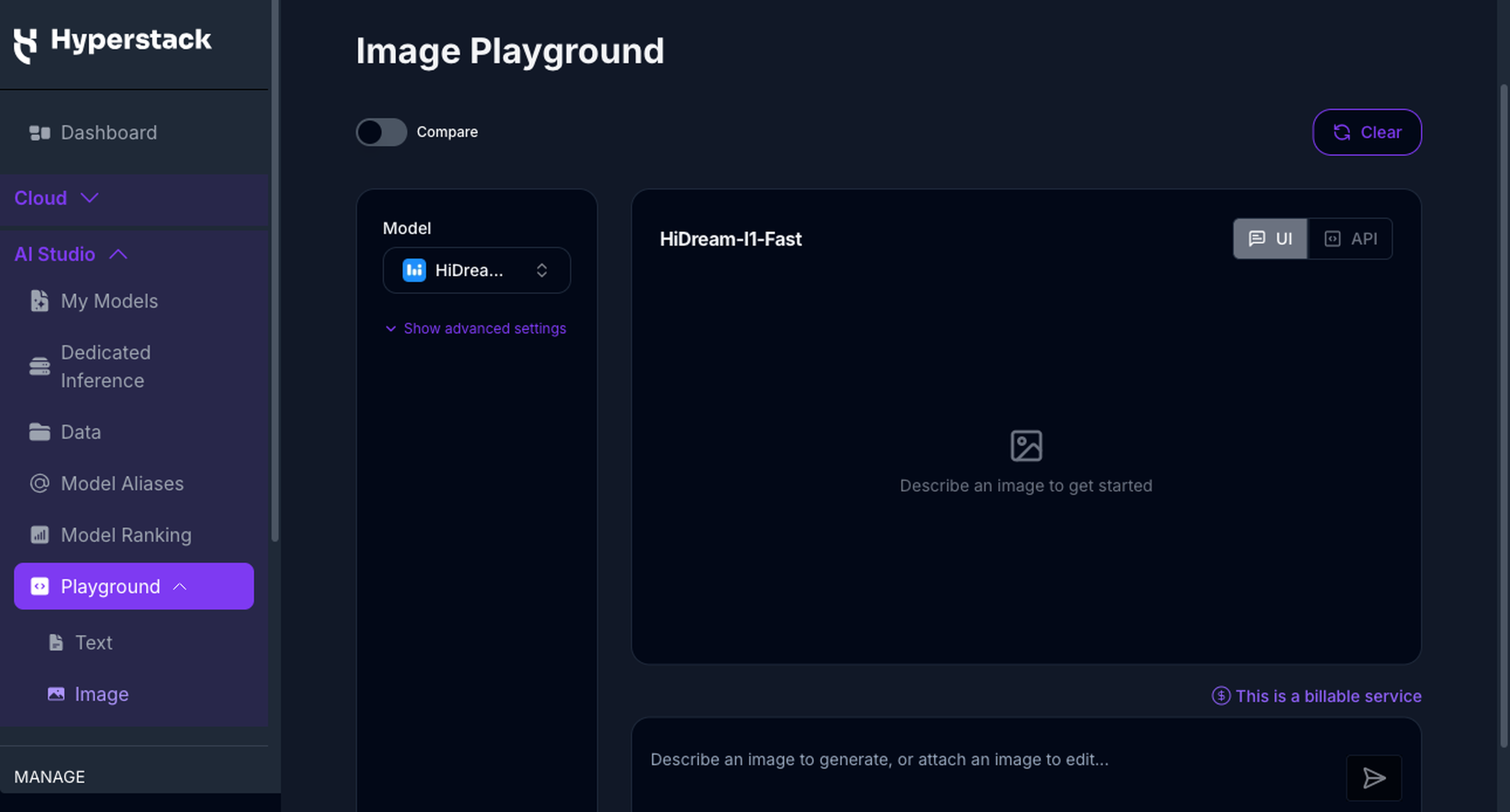This screenshot has height=812, width=1510.
Task: Click the HiDream-I1-Fast title
Action: [731, 239]
